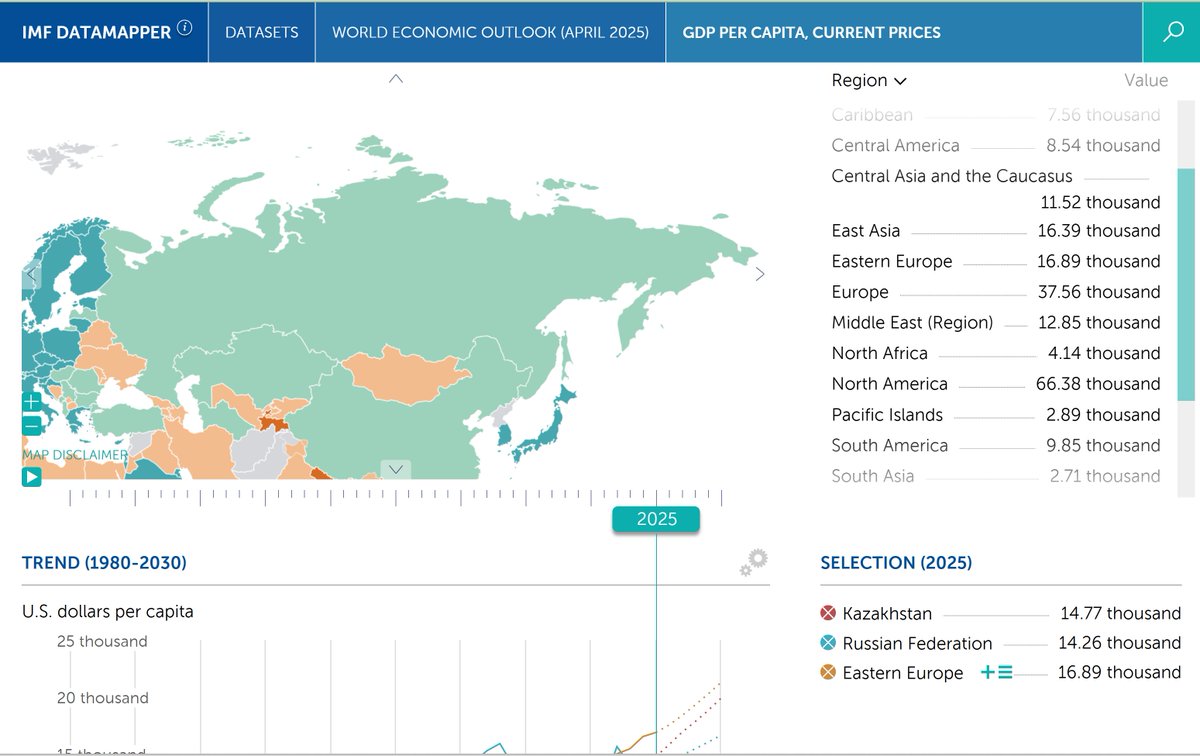Select North America in region list

point(996,383)
